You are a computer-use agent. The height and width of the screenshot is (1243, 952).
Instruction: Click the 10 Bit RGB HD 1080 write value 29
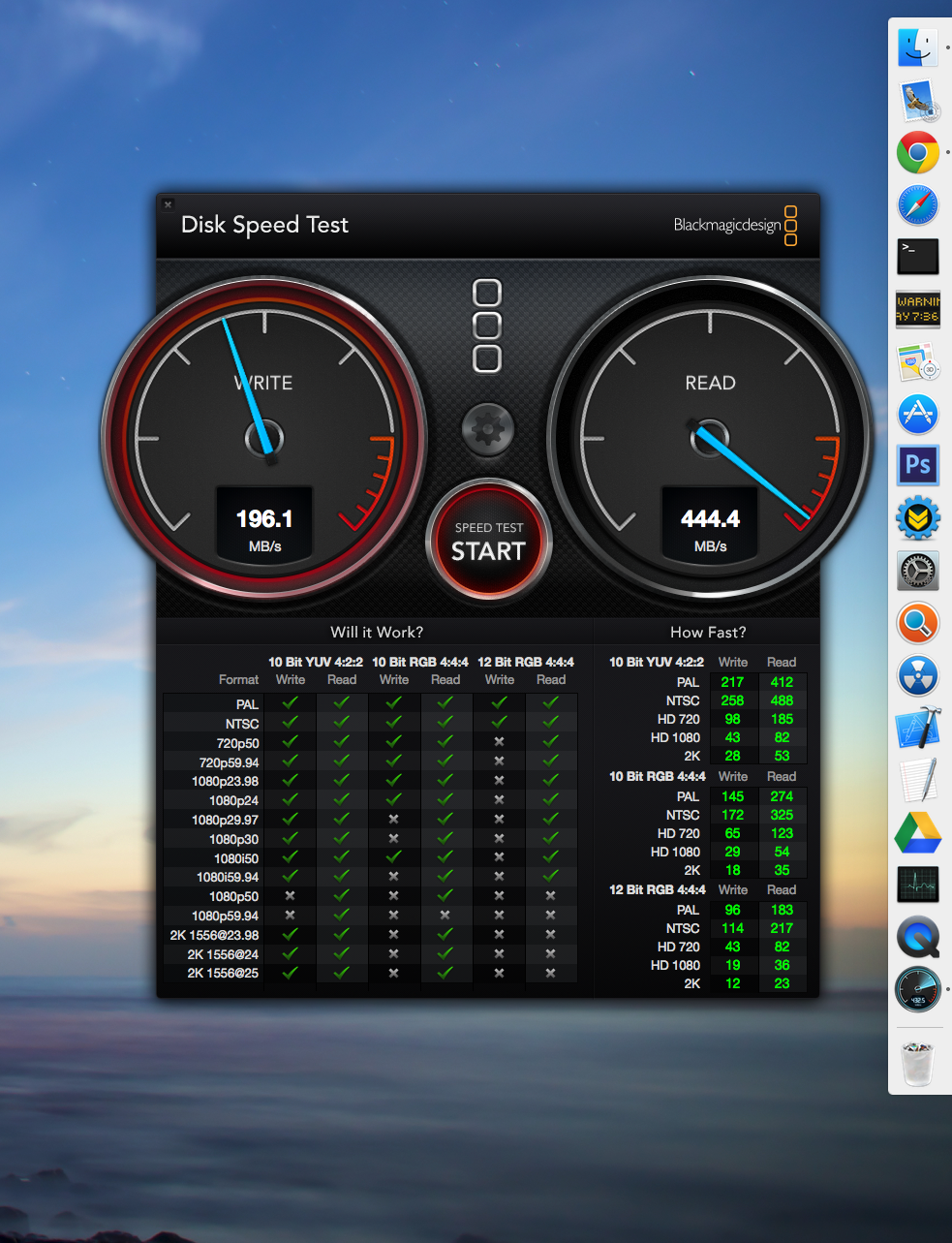tap(732, 852)
